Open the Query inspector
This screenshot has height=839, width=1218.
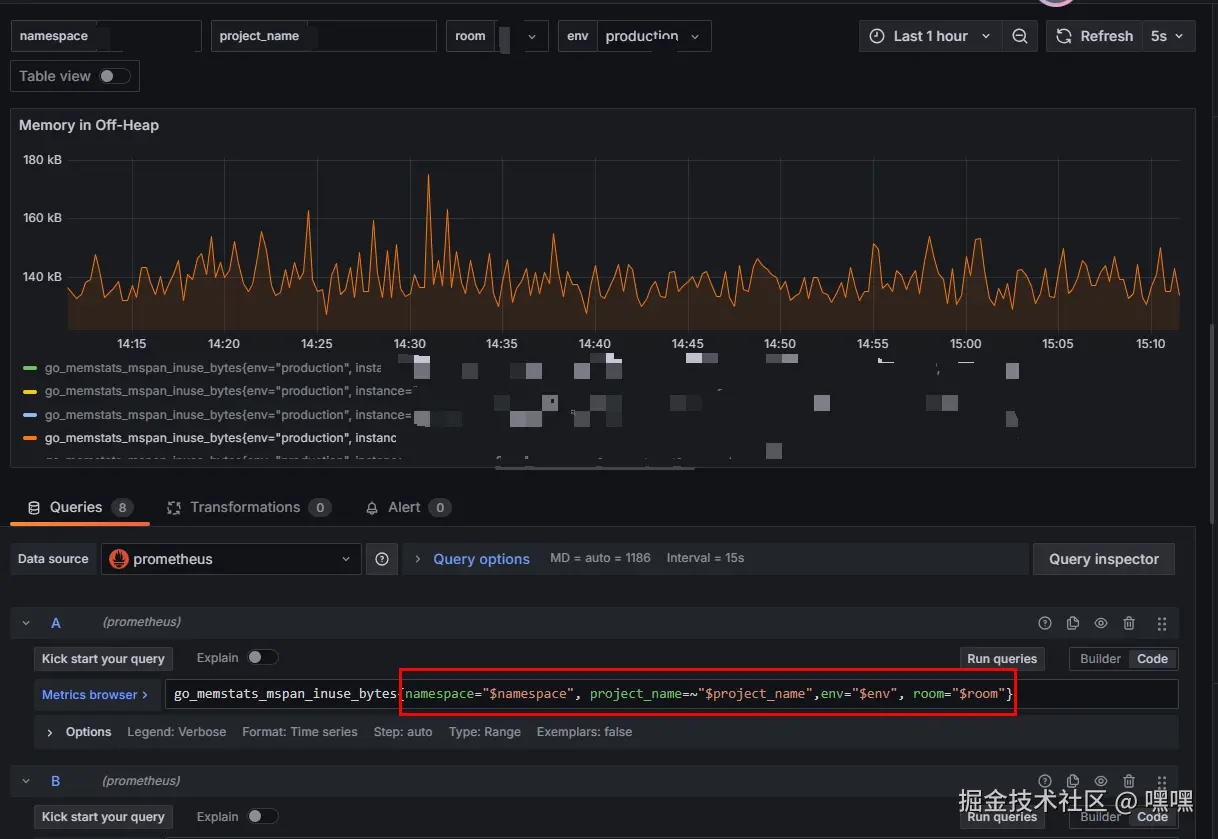click(x=1104, y=559)
